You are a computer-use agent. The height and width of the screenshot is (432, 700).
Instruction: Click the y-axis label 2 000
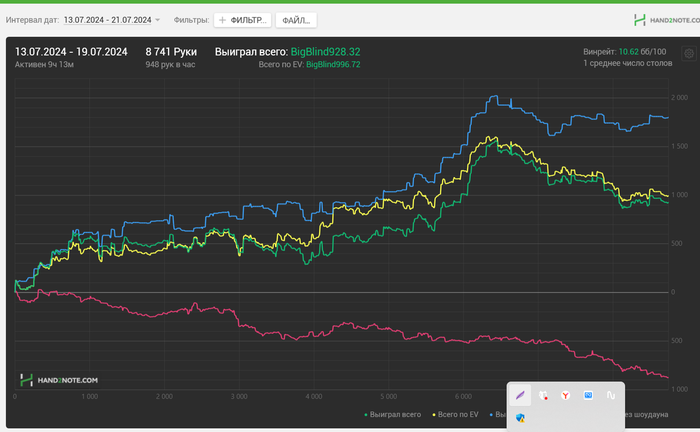pyautogui.click(x=679, y=98)
